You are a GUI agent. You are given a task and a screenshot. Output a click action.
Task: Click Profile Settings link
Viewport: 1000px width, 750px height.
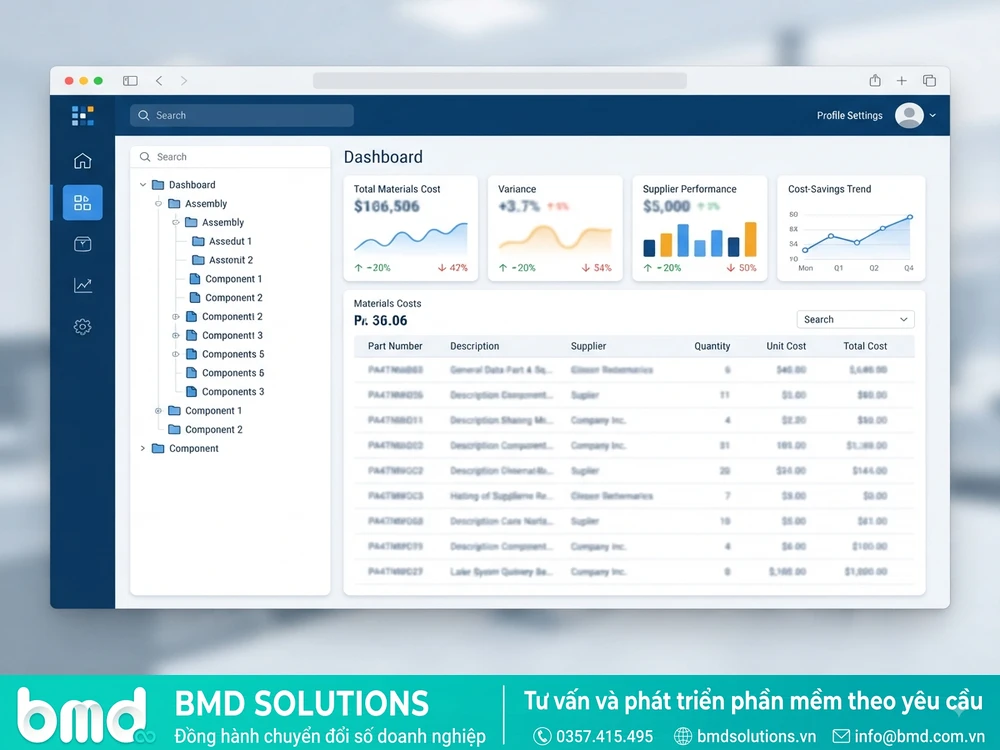click(x=849, y=115)
